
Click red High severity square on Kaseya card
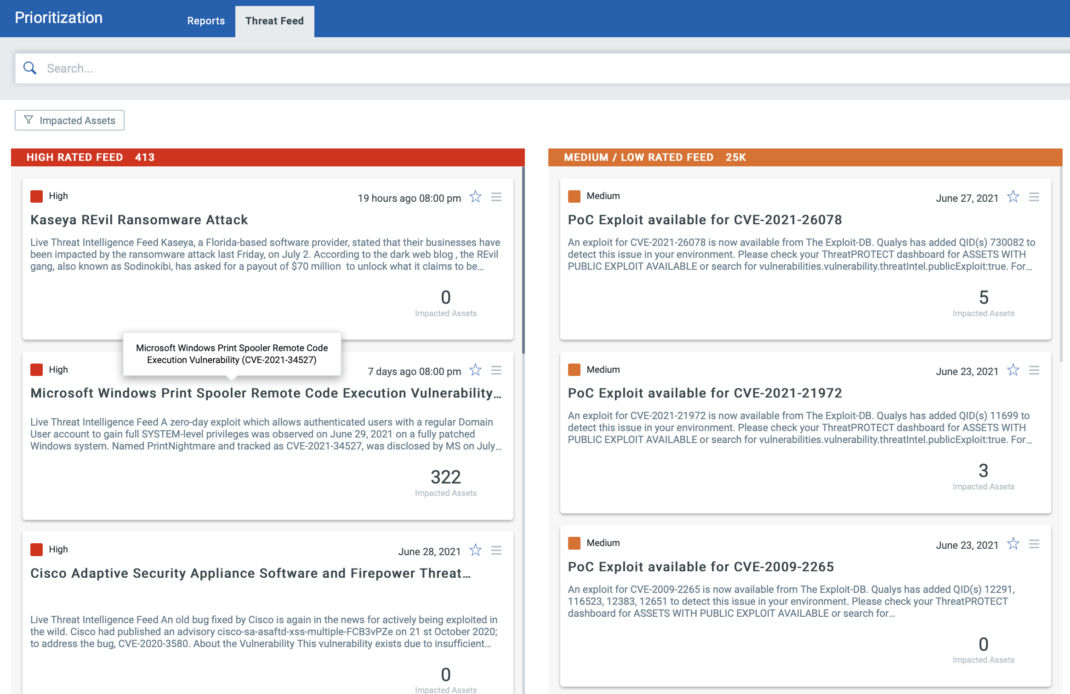coord(37,197)
